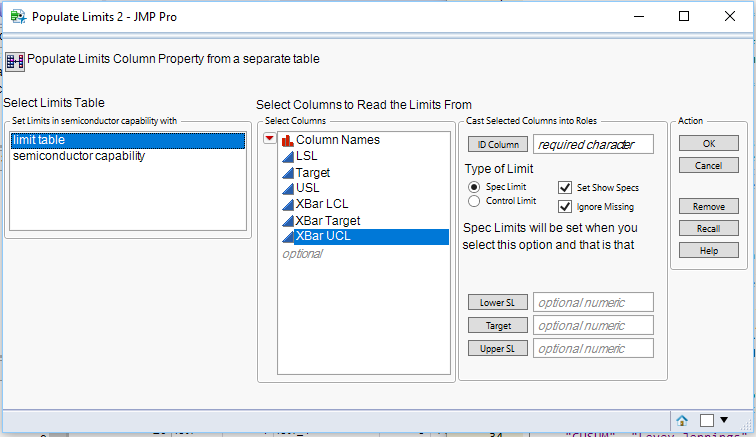This screenshot has width=756, height=437.
Task: Click the OK action button
Action: point(709,143)
